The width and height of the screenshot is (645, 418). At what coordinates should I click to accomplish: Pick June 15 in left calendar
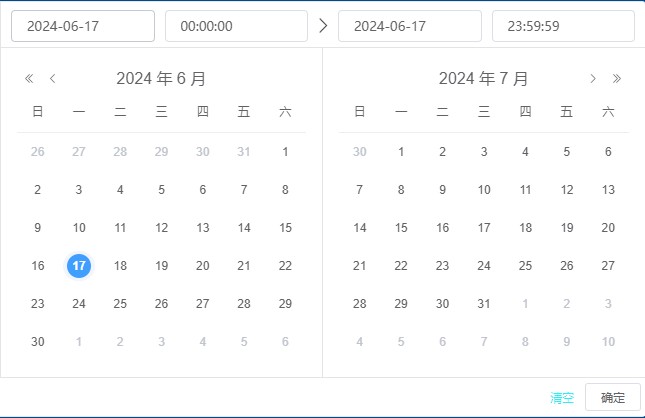(285, 228)
